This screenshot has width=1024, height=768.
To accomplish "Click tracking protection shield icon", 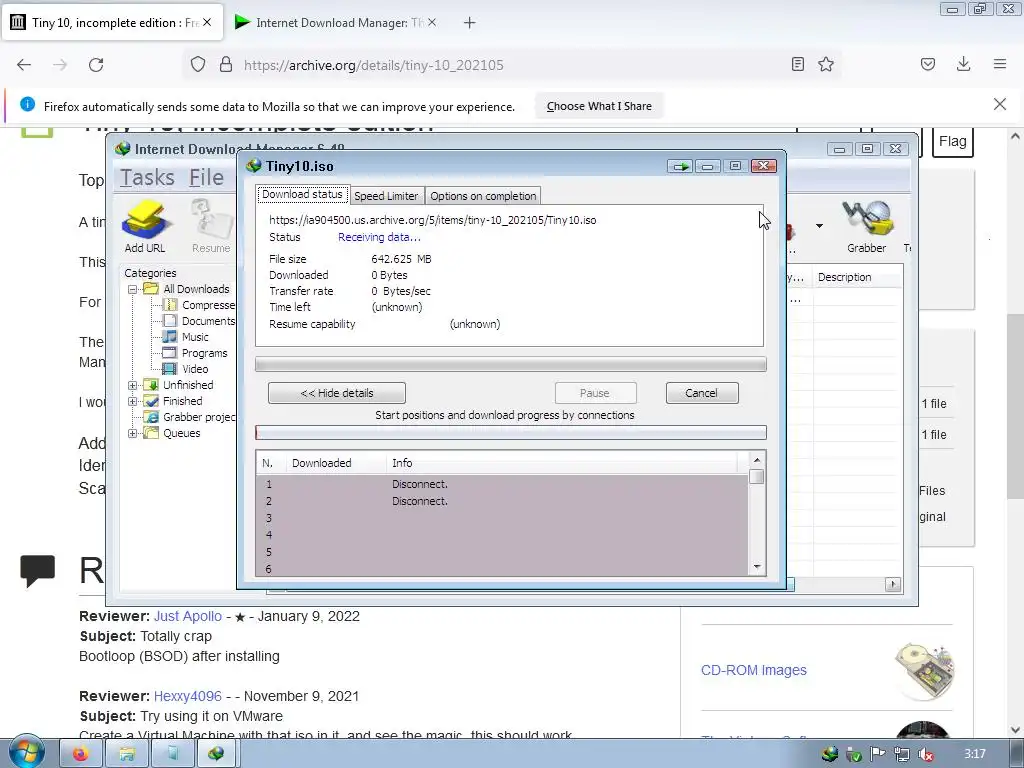I will [198, 64].
